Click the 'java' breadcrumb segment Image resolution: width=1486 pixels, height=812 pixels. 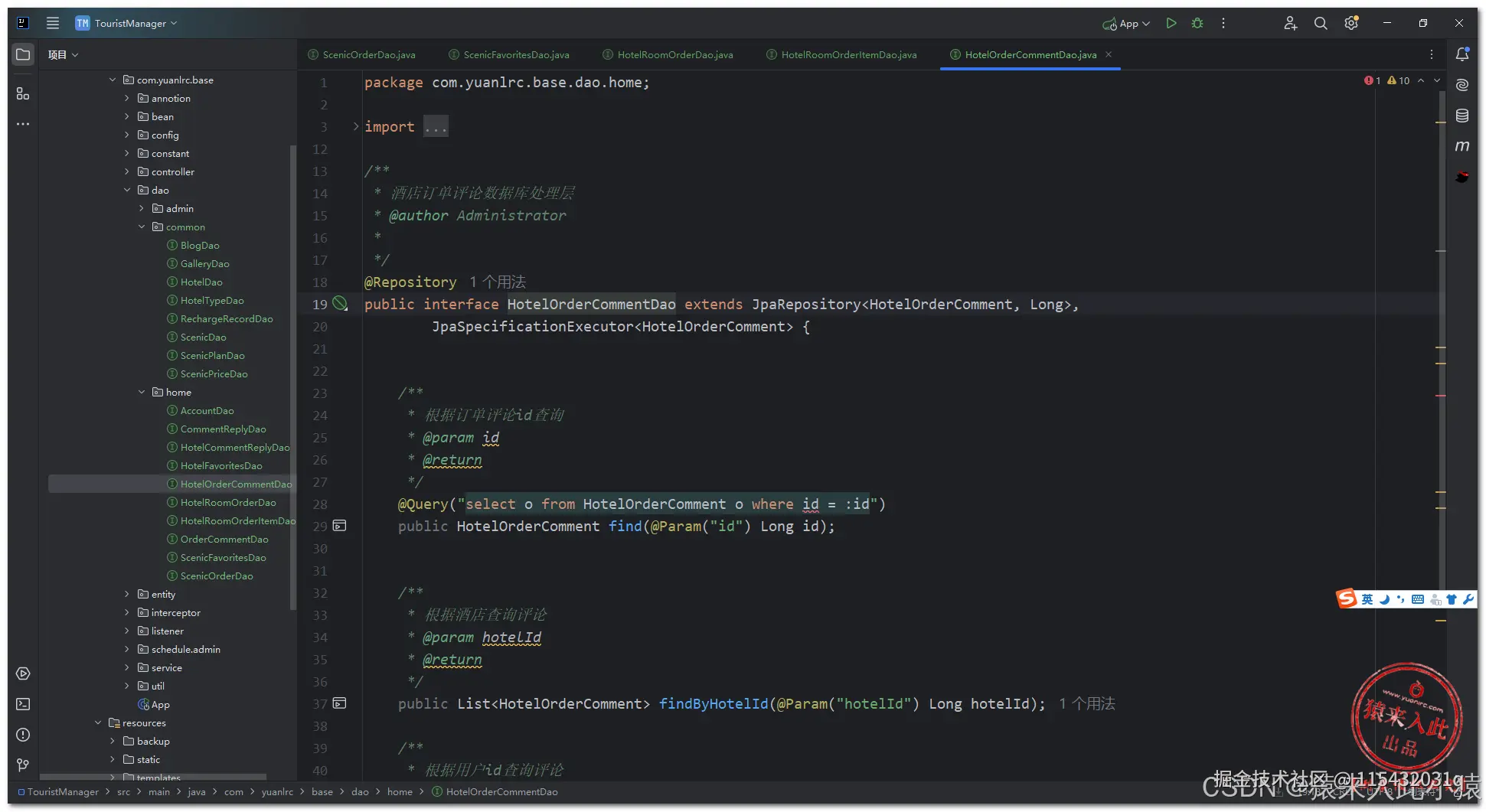pos(197,791)
